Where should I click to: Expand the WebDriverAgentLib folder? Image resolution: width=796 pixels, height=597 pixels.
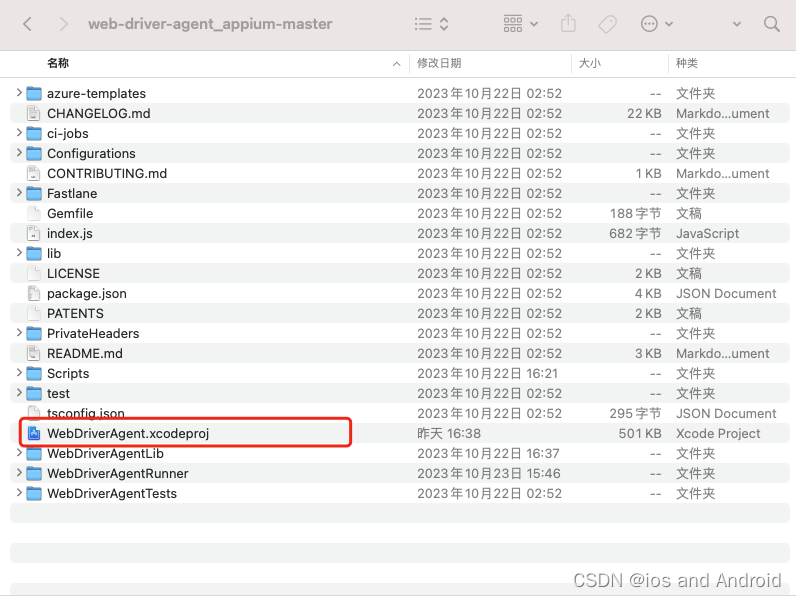pos(19,452)
